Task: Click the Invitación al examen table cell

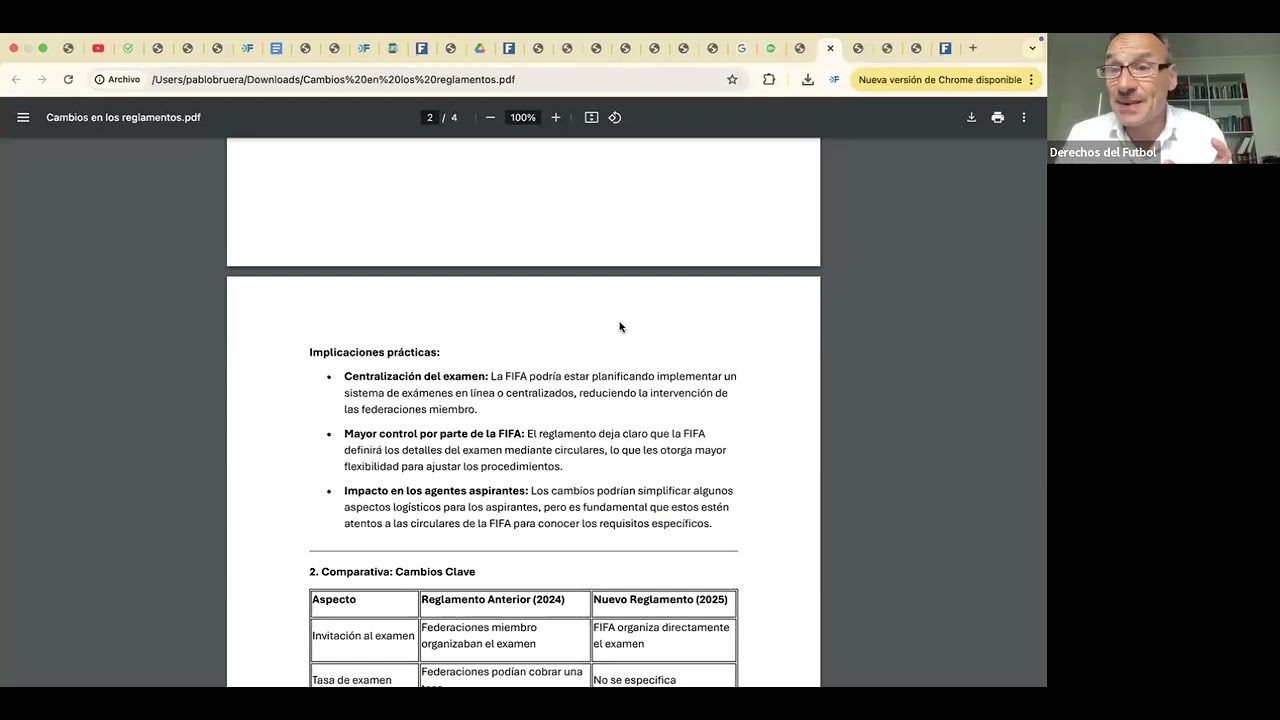Action: point(364,640)
